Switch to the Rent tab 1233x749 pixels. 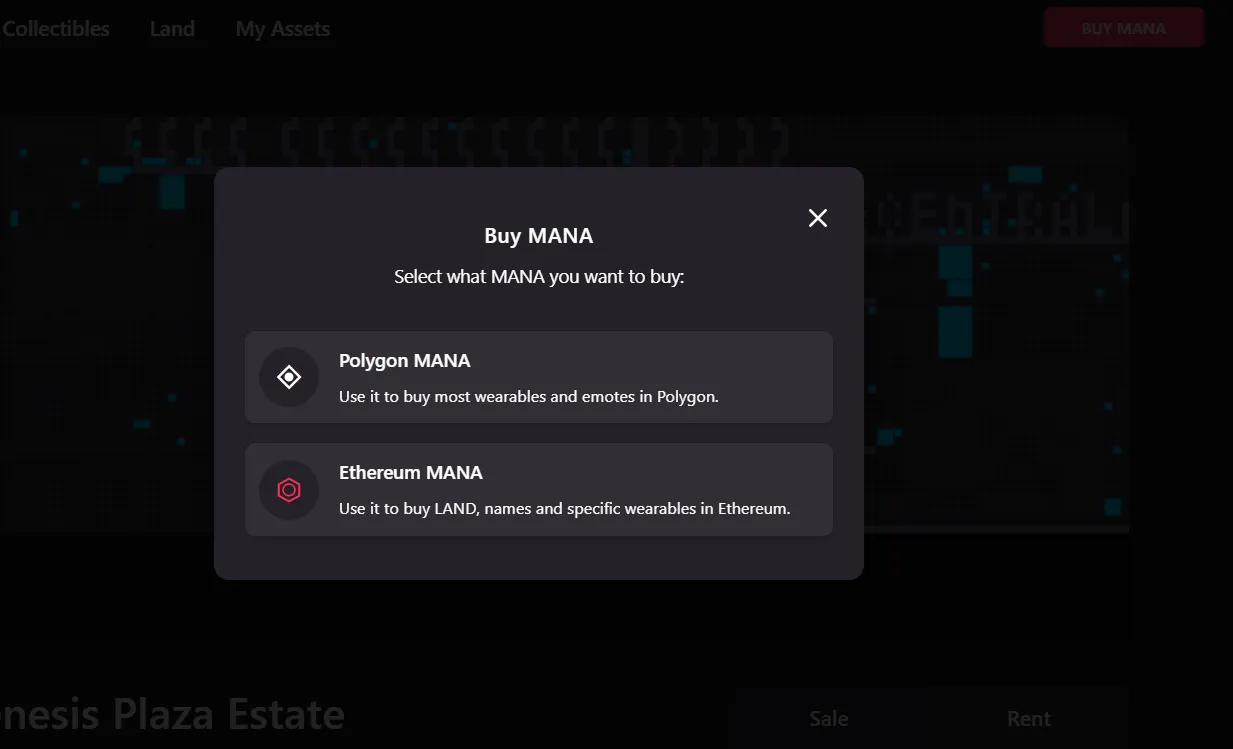pos(1028,718)
